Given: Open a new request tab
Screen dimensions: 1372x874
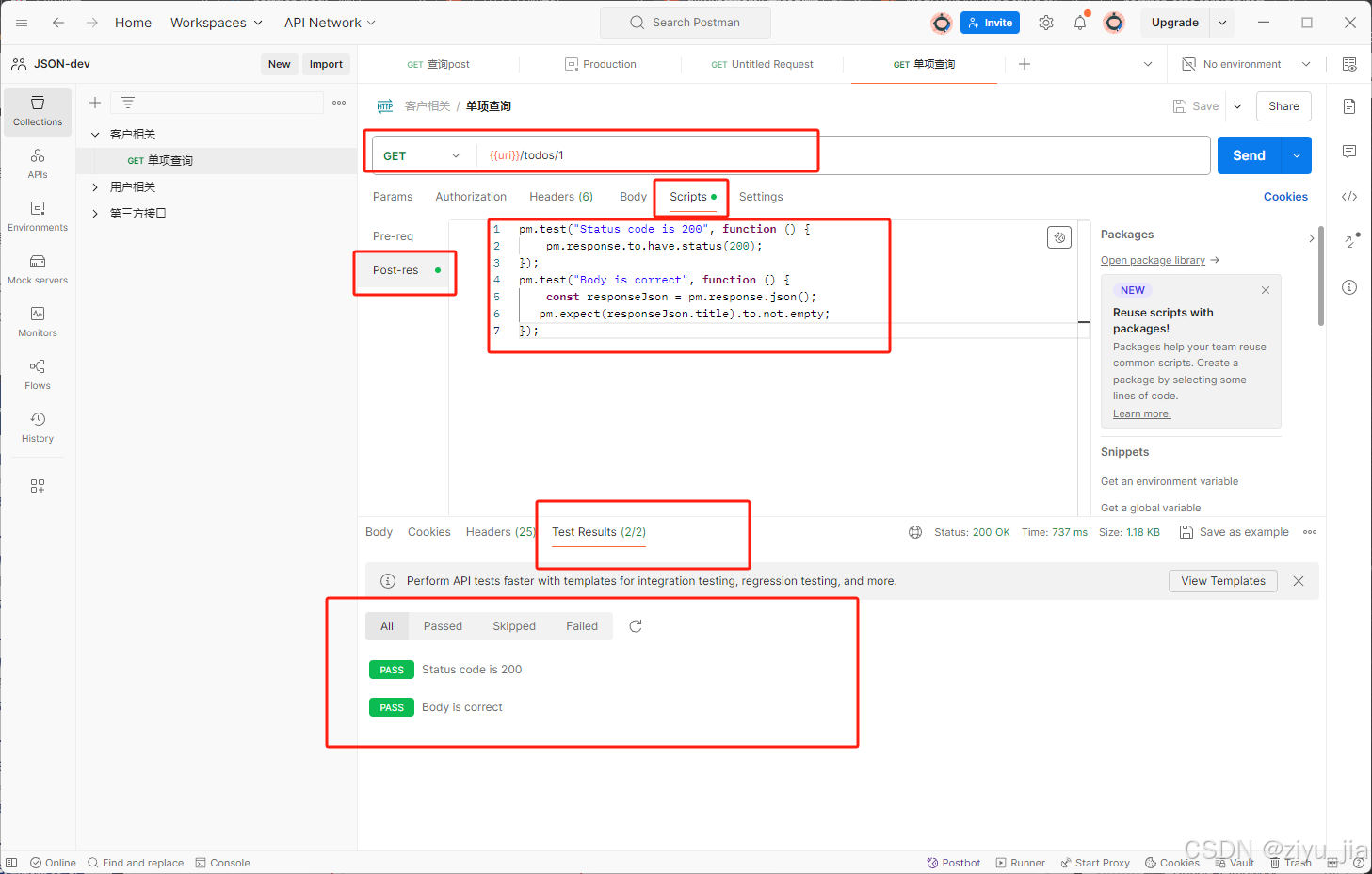Looking at the screenshot, I should pos(1025,64).
